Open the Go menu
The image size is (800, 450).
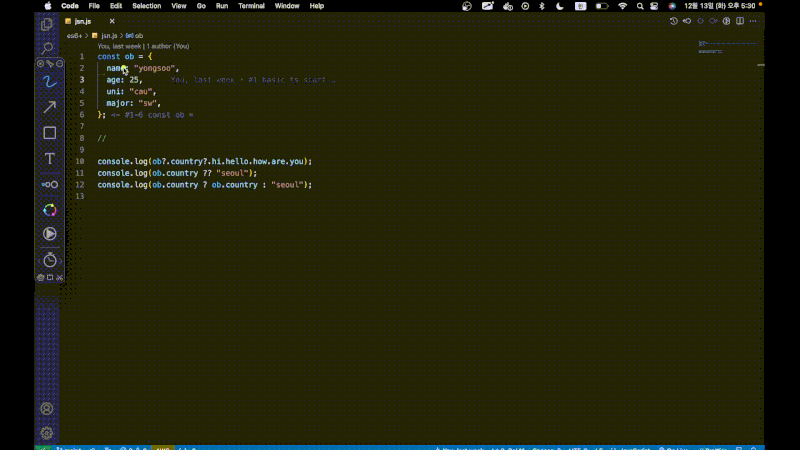pos(201,6)
